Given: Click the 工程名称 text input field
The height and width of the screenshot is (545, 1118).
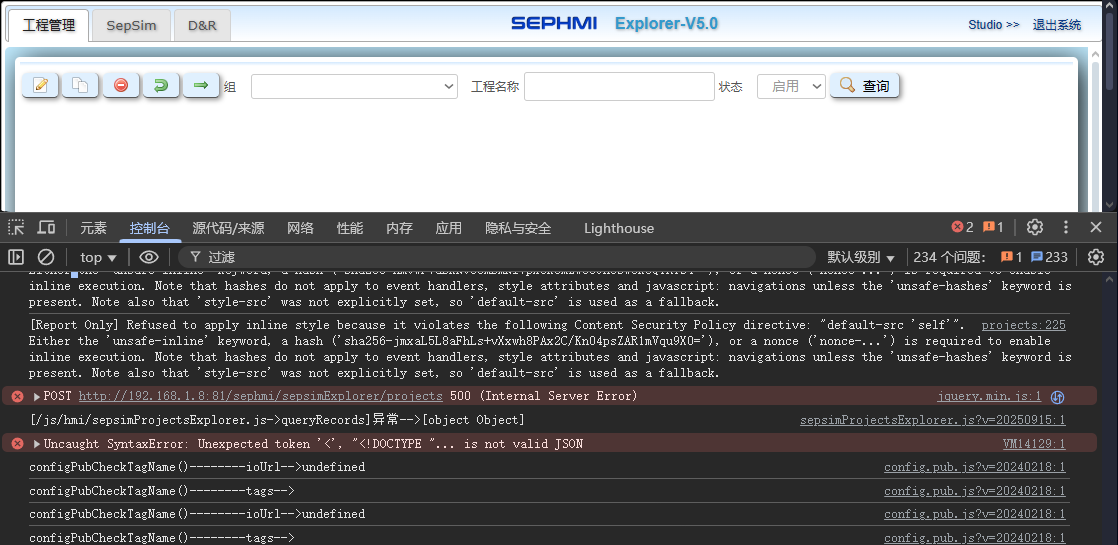Looking at the screenshot, I should (x=618, y=87).
